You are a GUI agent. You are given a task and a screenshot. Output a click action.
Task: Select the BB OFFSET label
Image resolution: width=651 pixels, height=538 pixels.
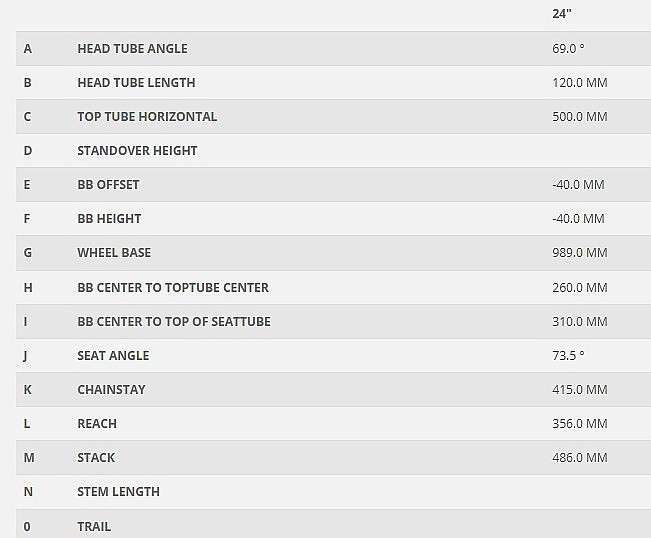pyautogui.click(x=108, y=185)
